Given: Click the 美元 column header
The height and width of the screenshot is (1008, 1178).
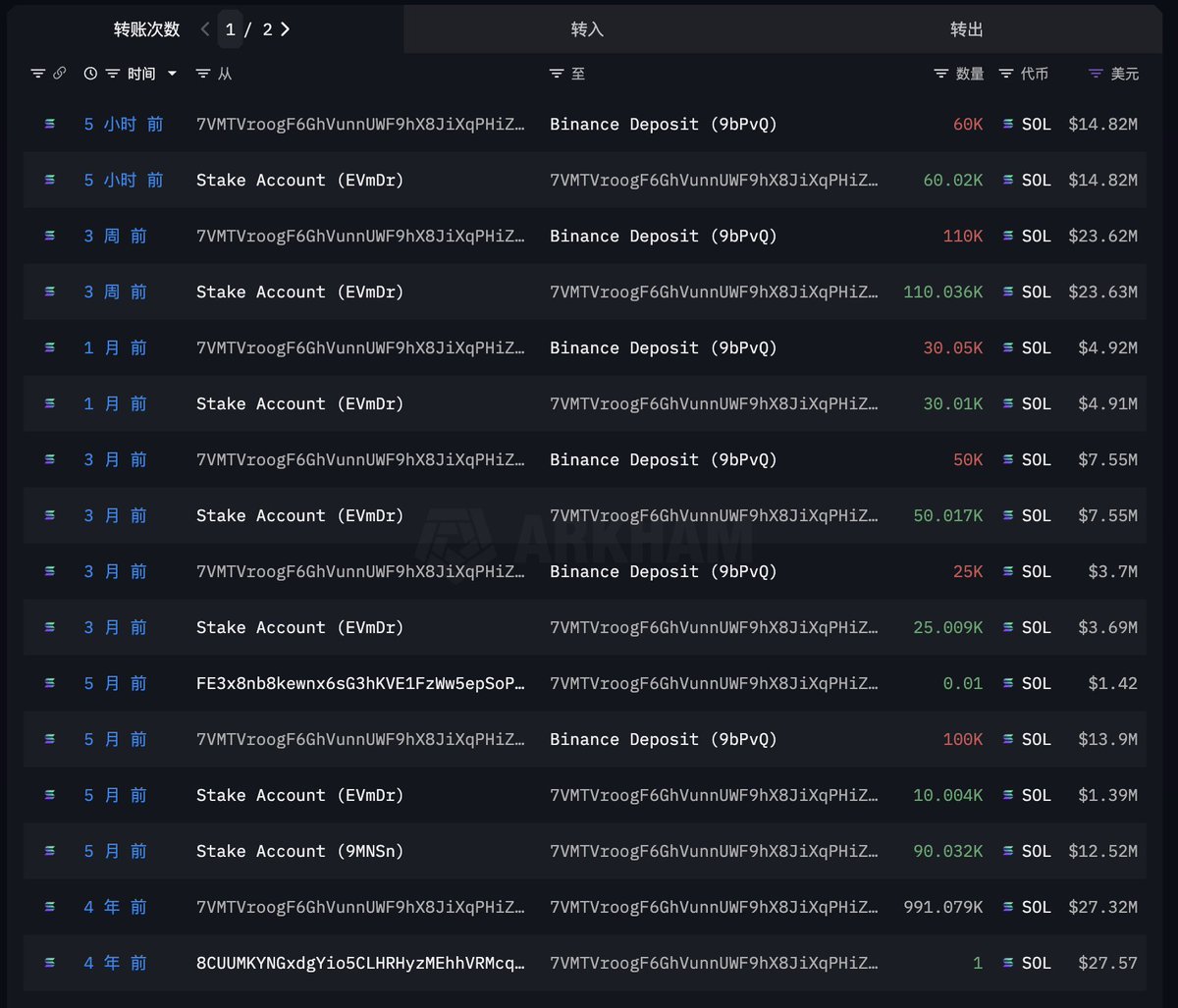Looking at the screenshot, I should click(1125, 74).
